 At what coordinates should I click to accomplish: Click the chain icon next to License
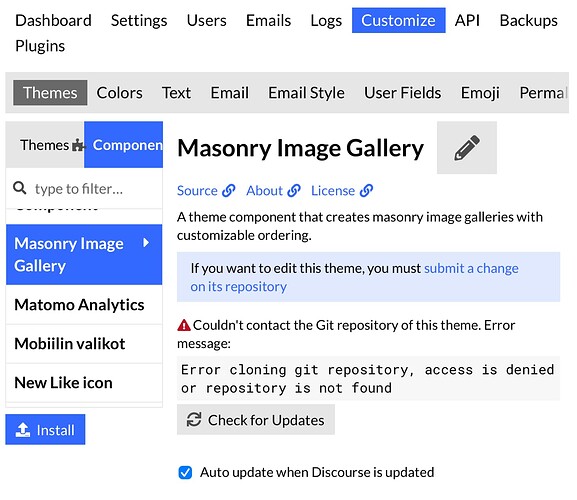point(366,191)
